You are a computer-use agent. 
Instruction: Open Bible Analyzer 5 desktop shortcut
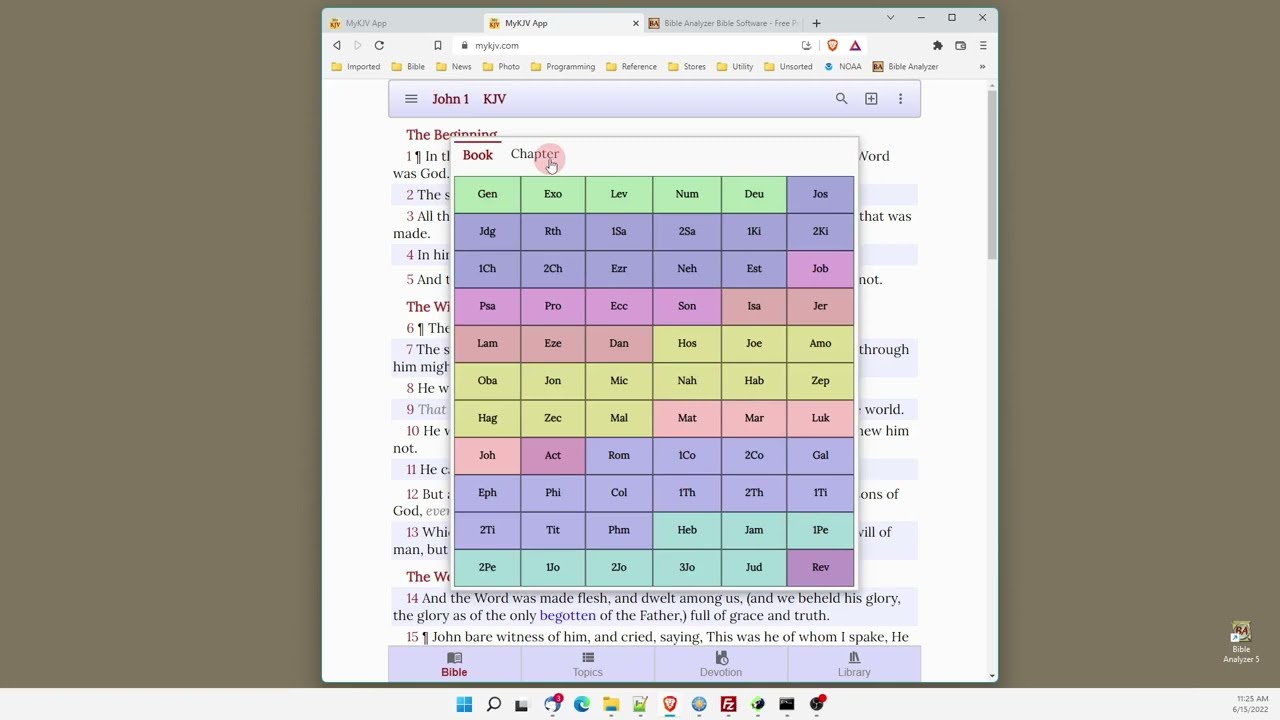point(1241,643)
